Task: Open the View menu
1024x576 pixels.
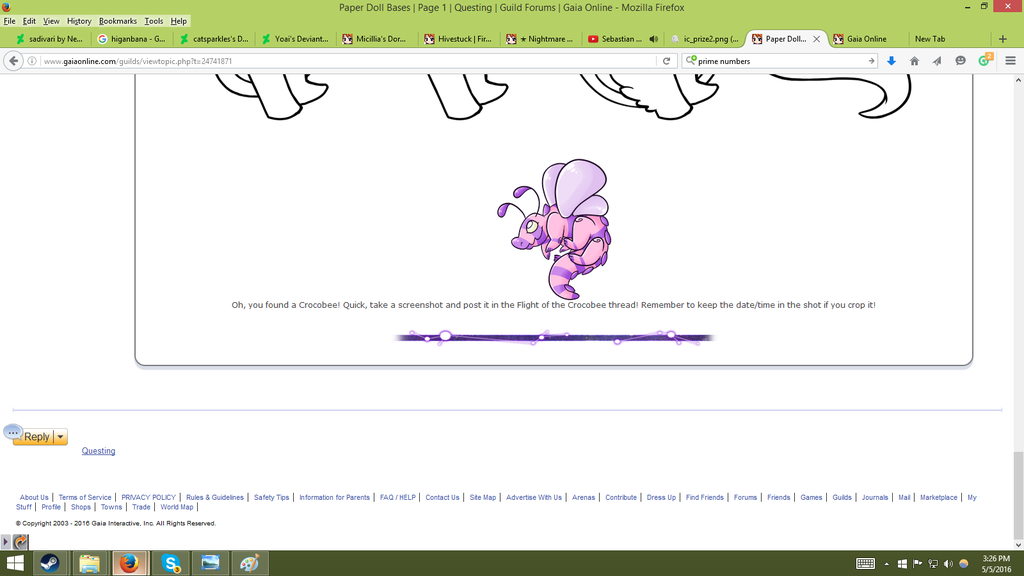Action: point(51,21)
